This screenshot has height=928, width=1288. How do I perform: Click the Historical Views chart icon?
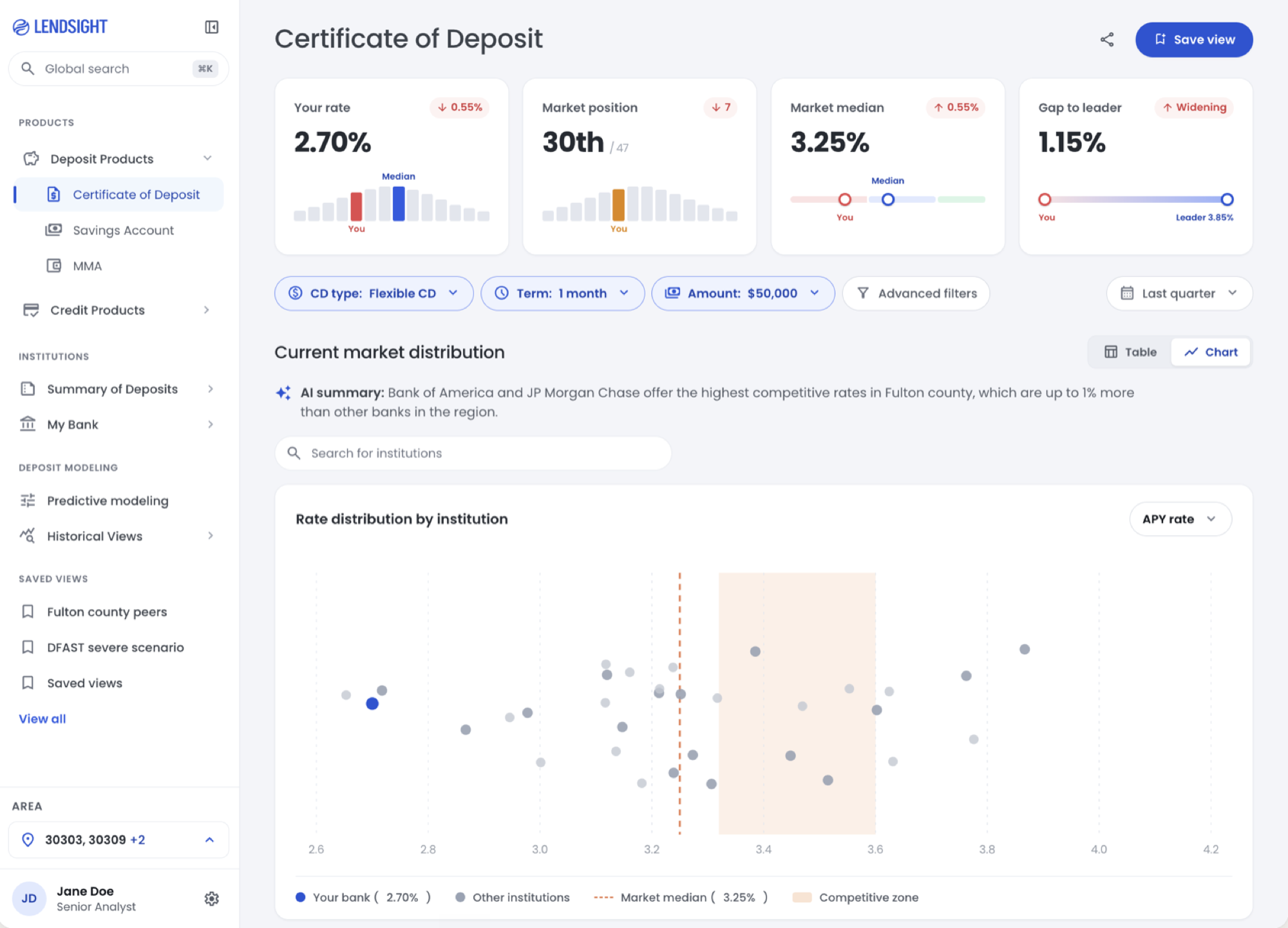click(28, 536)
